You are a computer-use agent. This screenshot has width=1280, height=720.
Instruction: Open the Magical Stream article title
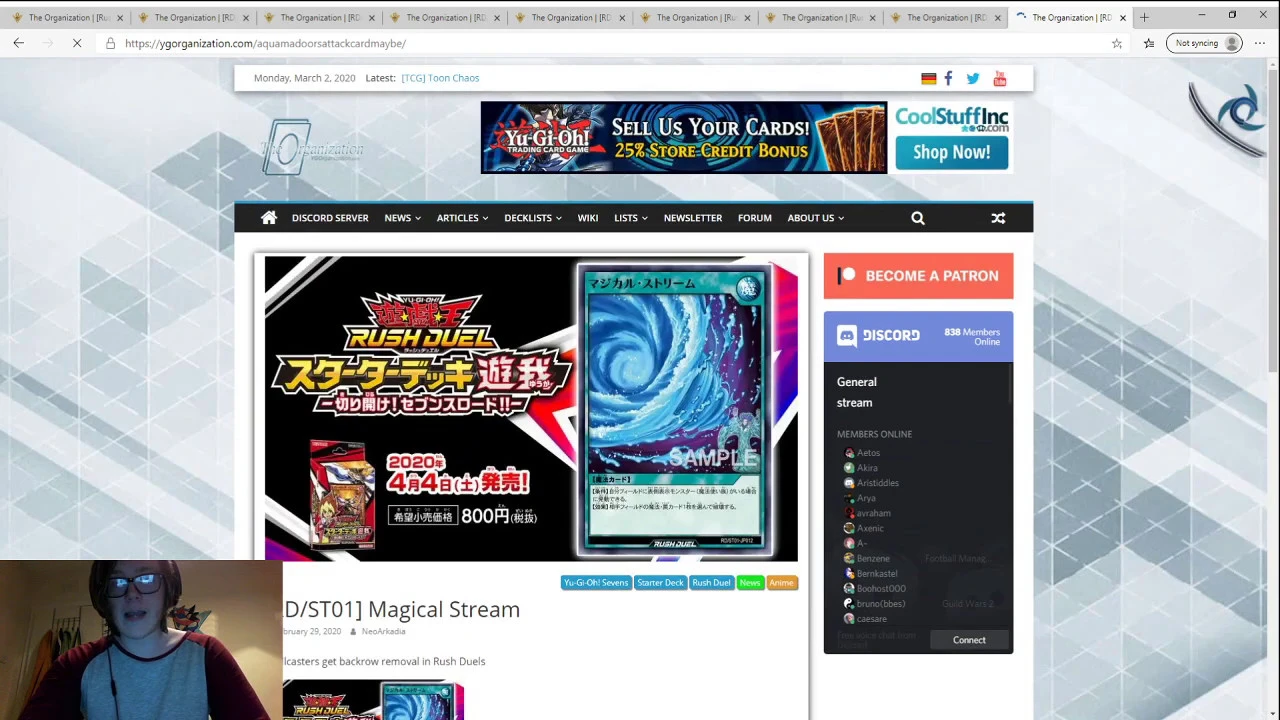[402, 609]
